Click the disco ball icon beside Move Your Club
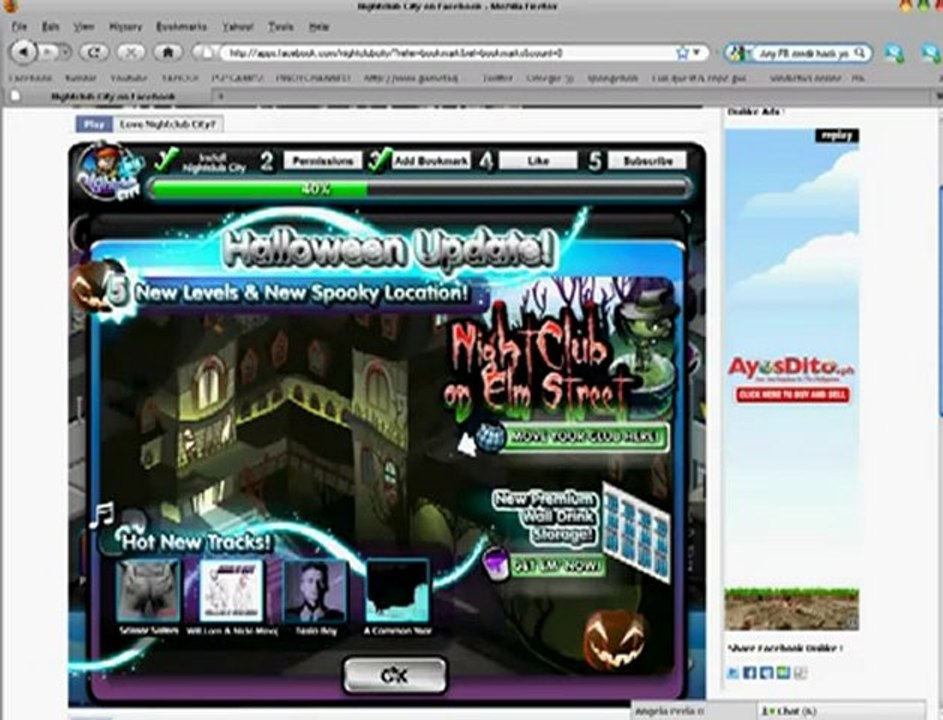 click(x=489, y=437)
